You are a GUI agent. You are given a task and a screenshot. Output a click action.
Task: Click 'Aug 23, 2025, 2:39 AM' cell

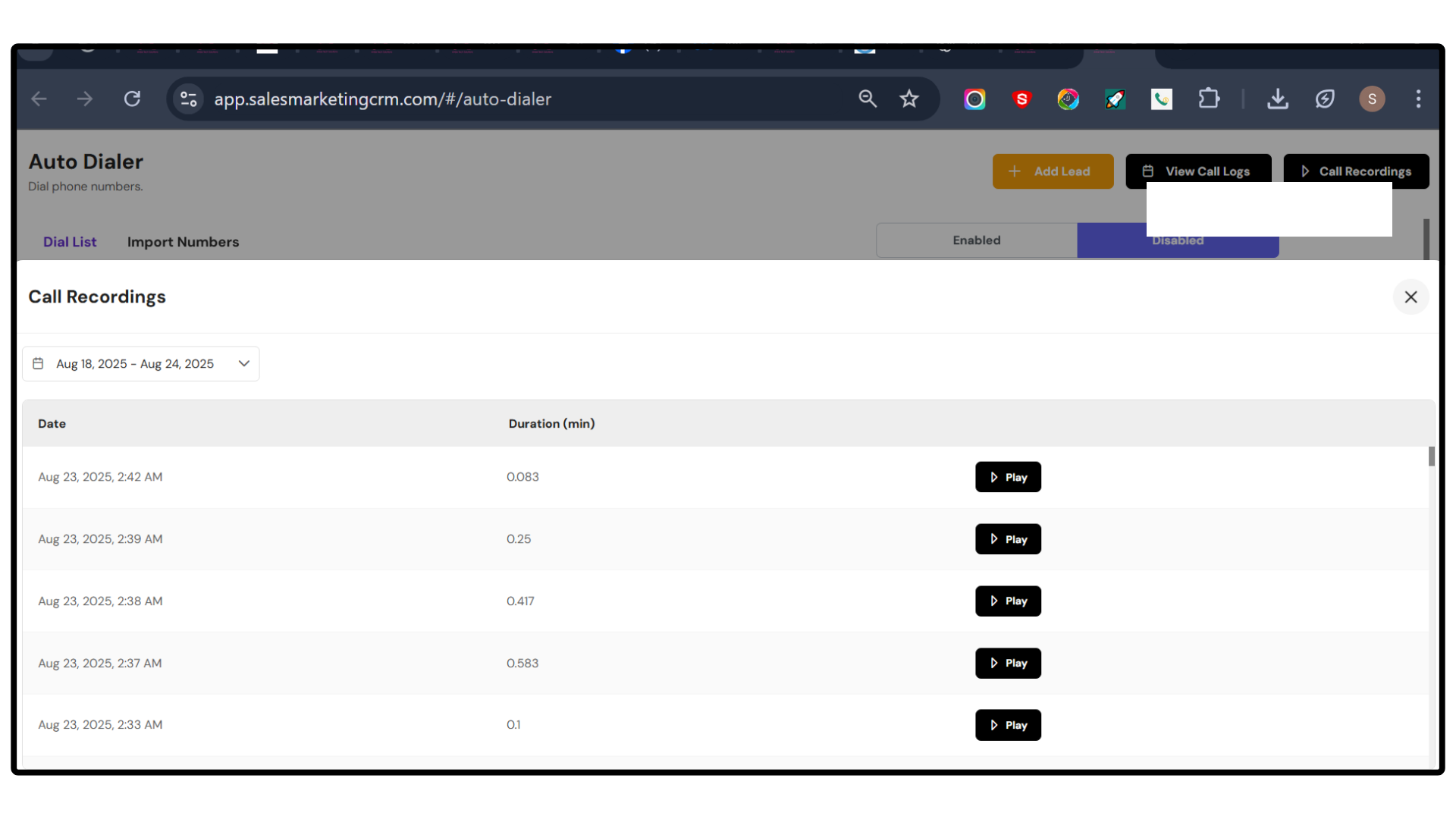tap(100, 539)
